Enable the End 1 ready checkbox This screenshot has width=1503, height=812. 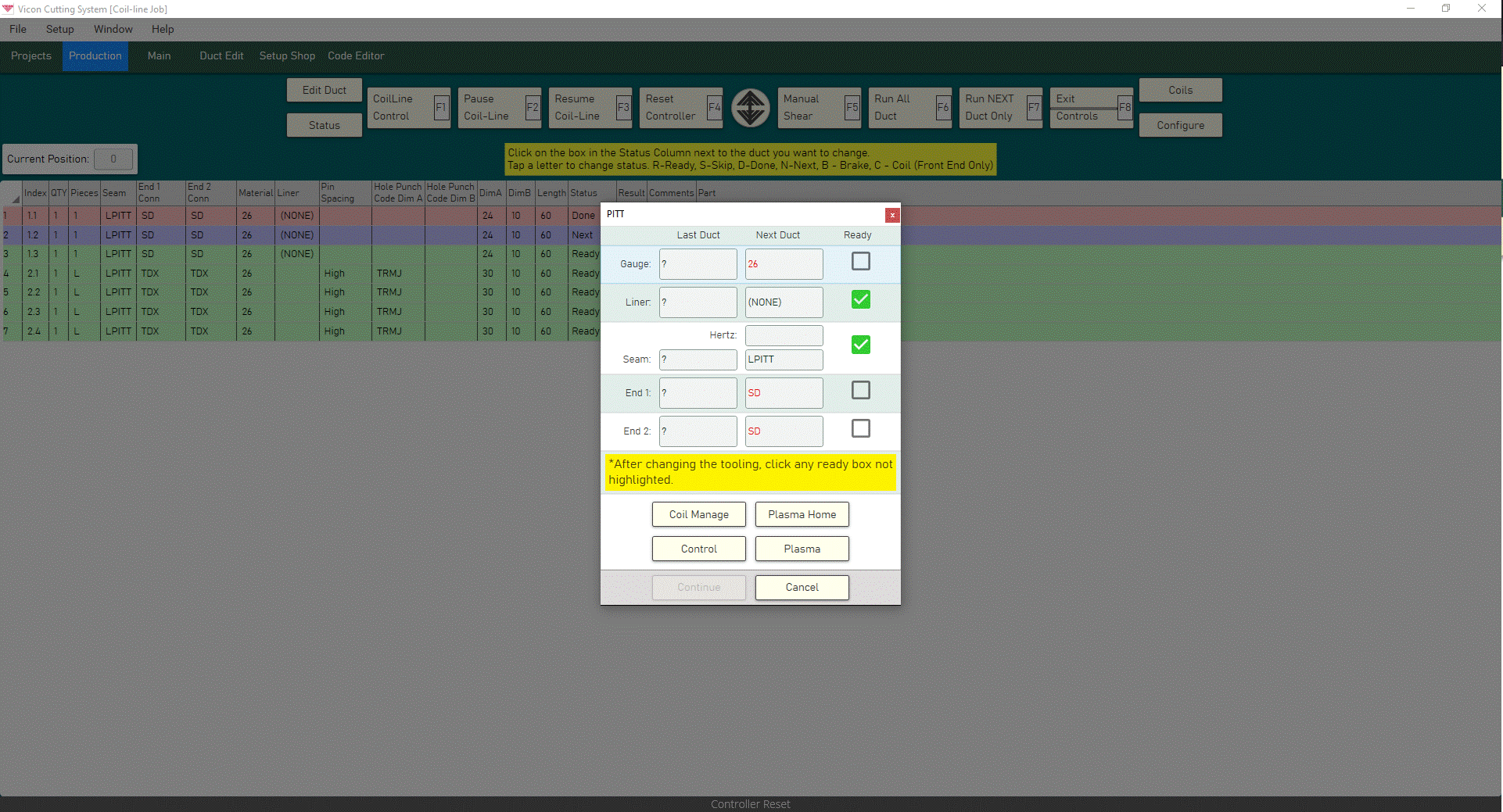point(860,390)
